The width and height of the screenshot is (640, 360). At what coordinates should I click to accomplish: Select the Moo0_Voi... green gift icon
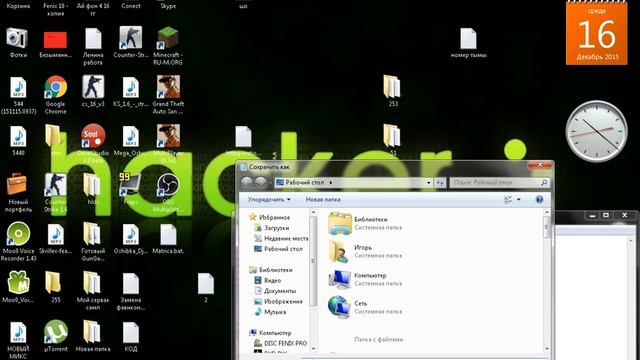tap(18, 283)
